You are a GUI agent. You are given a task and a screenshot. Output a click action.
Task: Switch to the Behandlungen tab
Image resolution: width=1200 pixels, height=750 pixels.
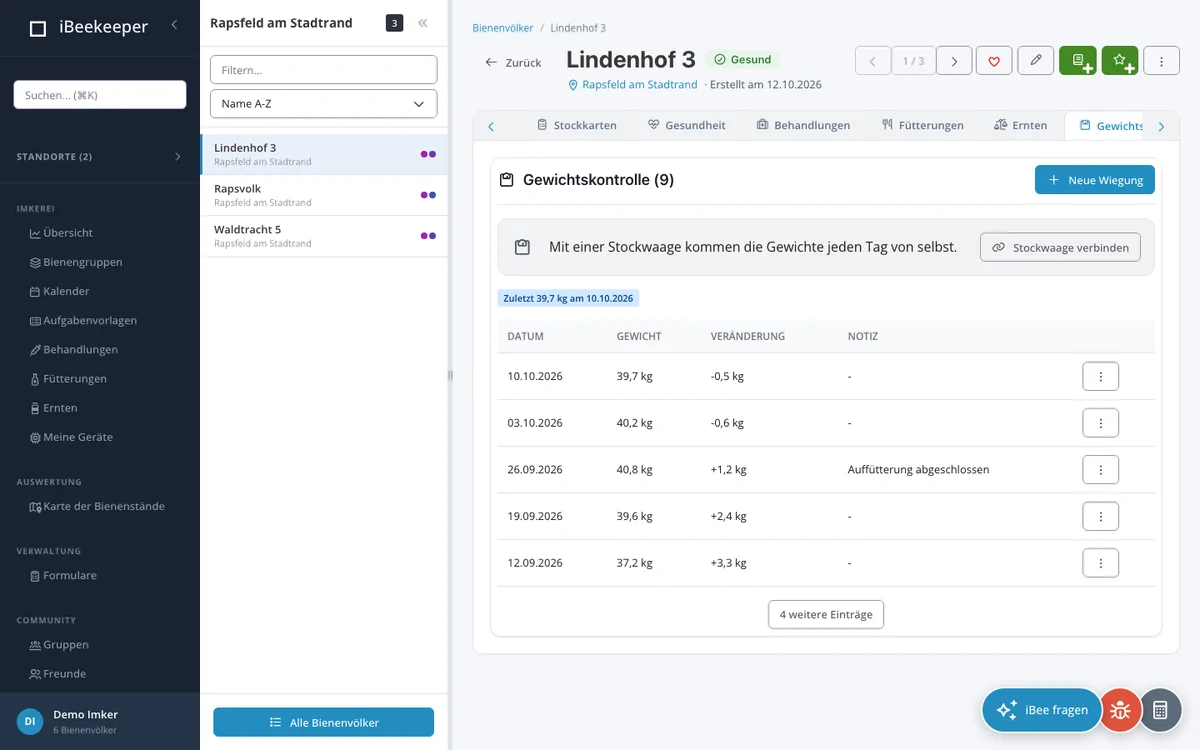coord(803,126)
